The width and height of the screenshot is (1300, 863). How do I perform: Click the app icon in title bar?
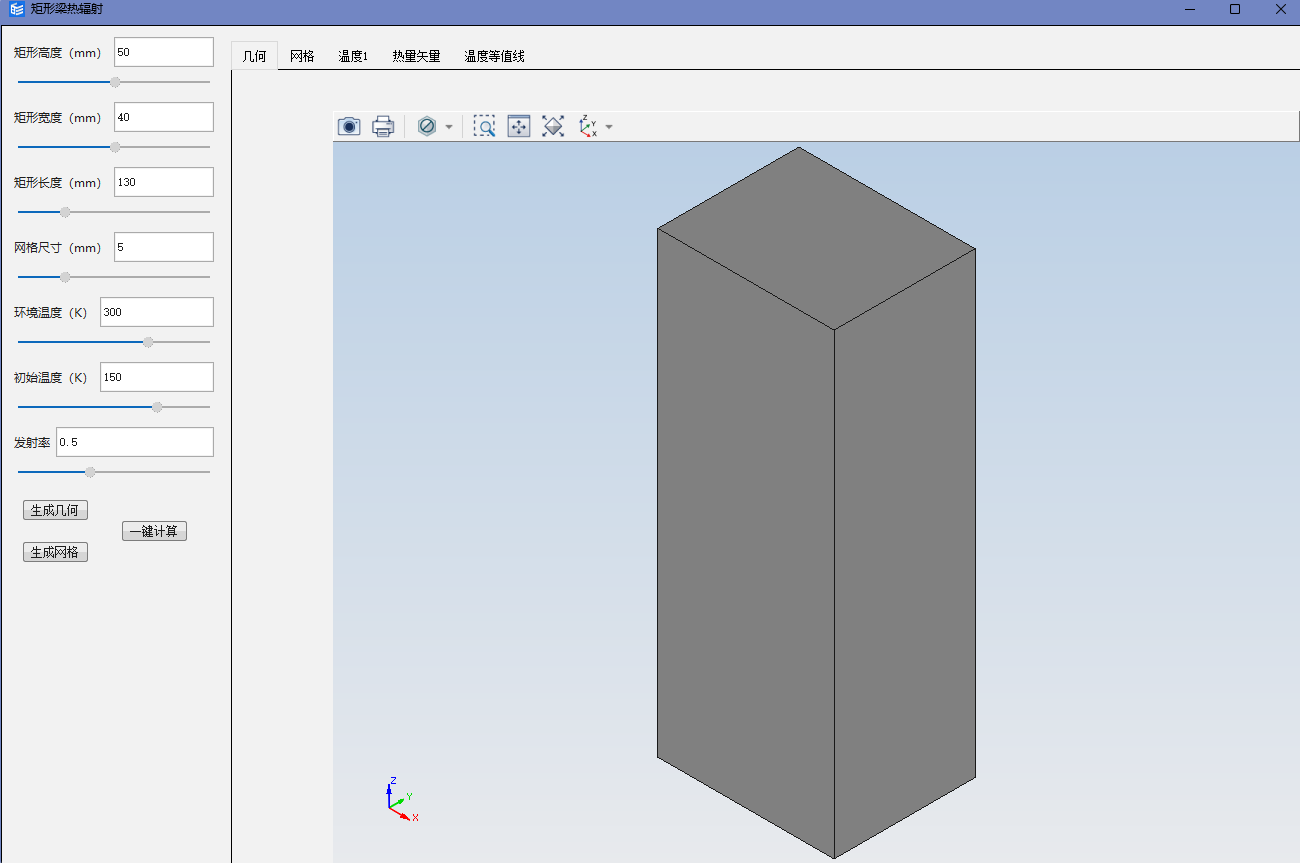click(x=16, y=9)
